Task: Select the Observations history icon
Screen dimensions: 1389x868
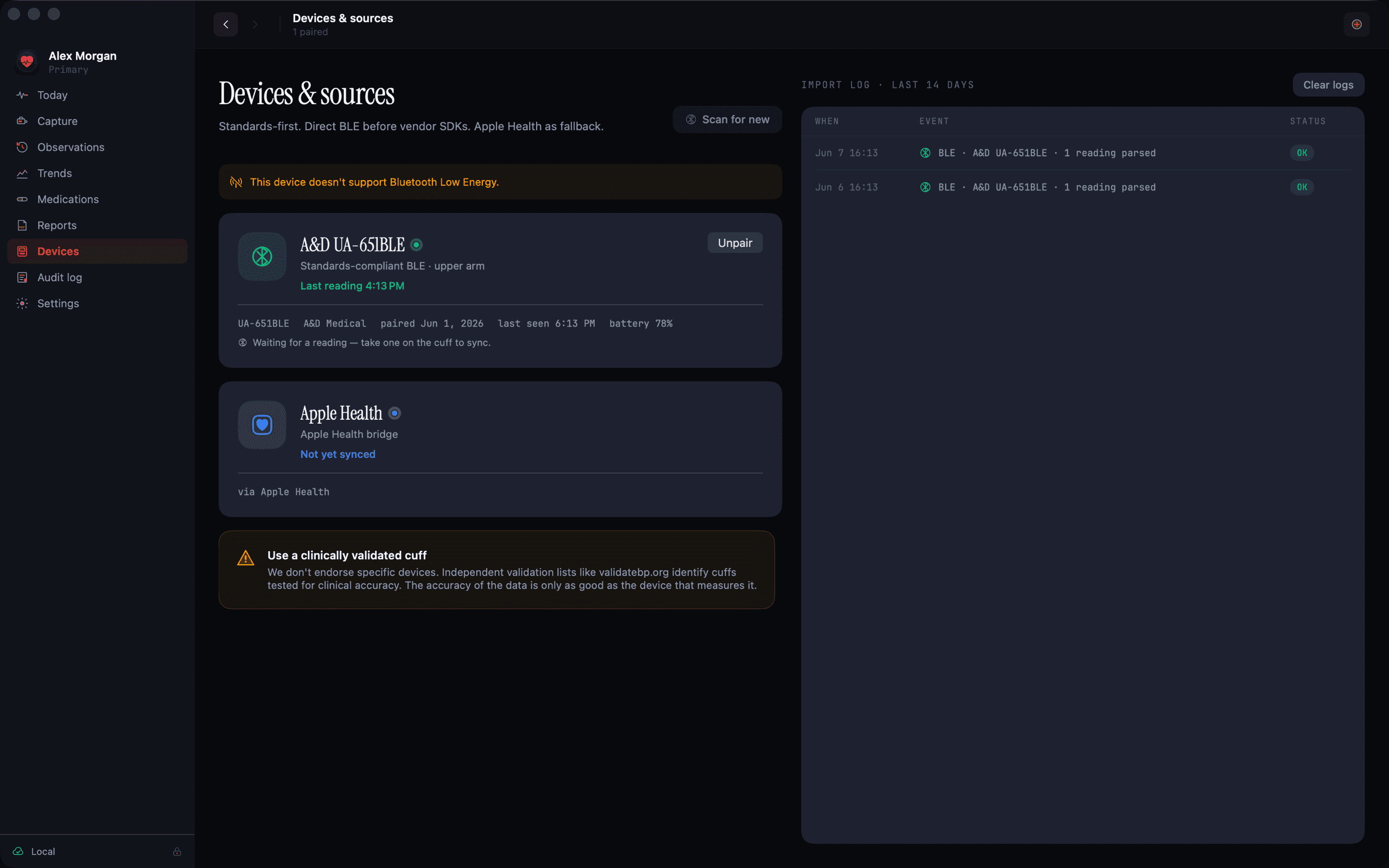Action: click(x=22, y=147)
